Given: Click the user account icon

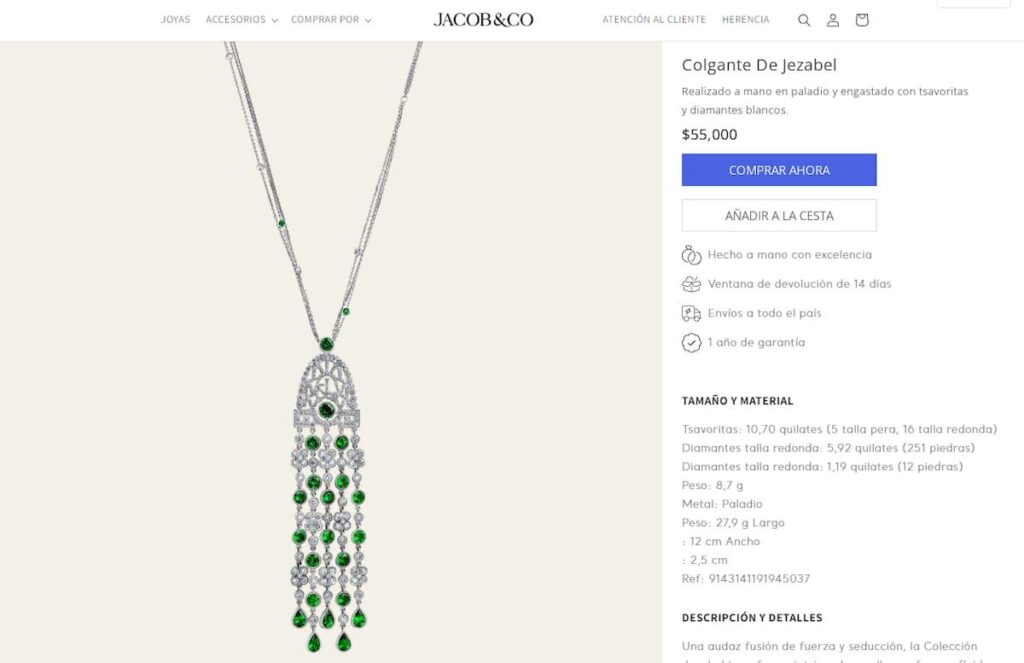Looking at the screenshot, I should coord(833,20).
